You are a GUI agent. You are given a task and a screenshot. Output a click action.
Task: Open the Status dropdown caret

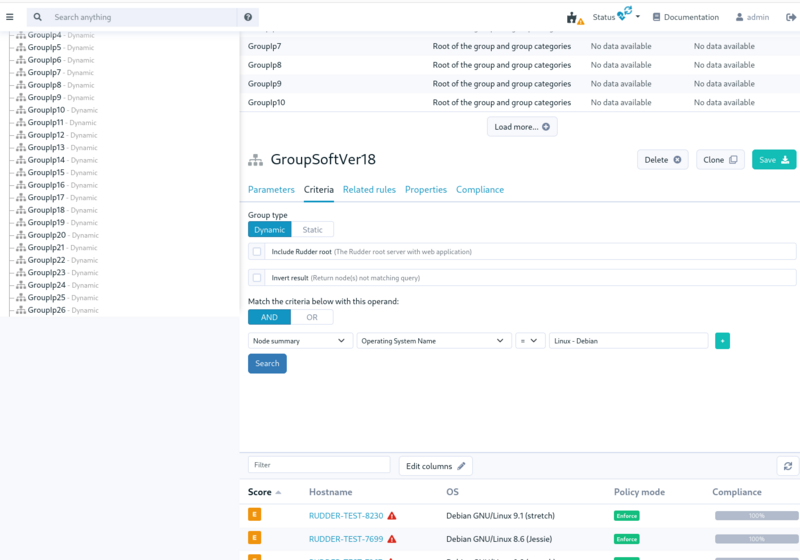[x=638, y=17]
